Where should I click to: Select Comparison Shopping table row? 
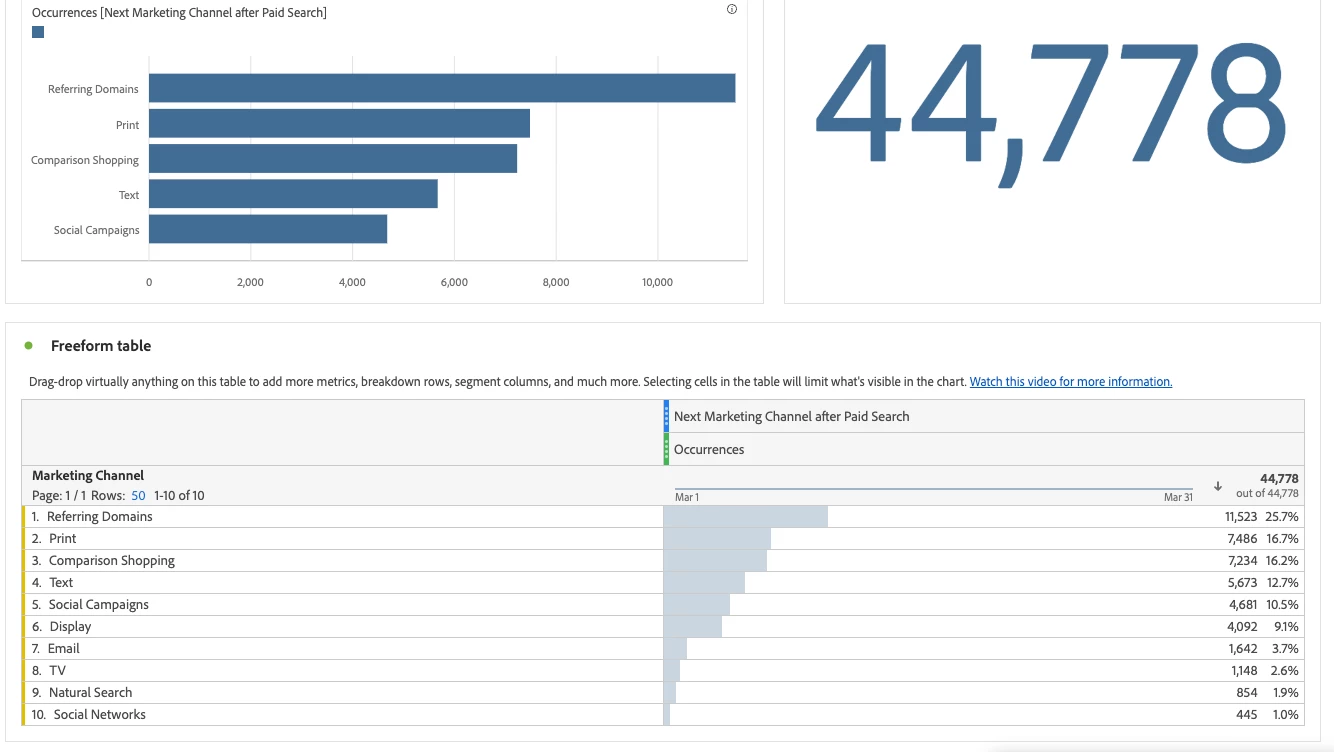663,561
